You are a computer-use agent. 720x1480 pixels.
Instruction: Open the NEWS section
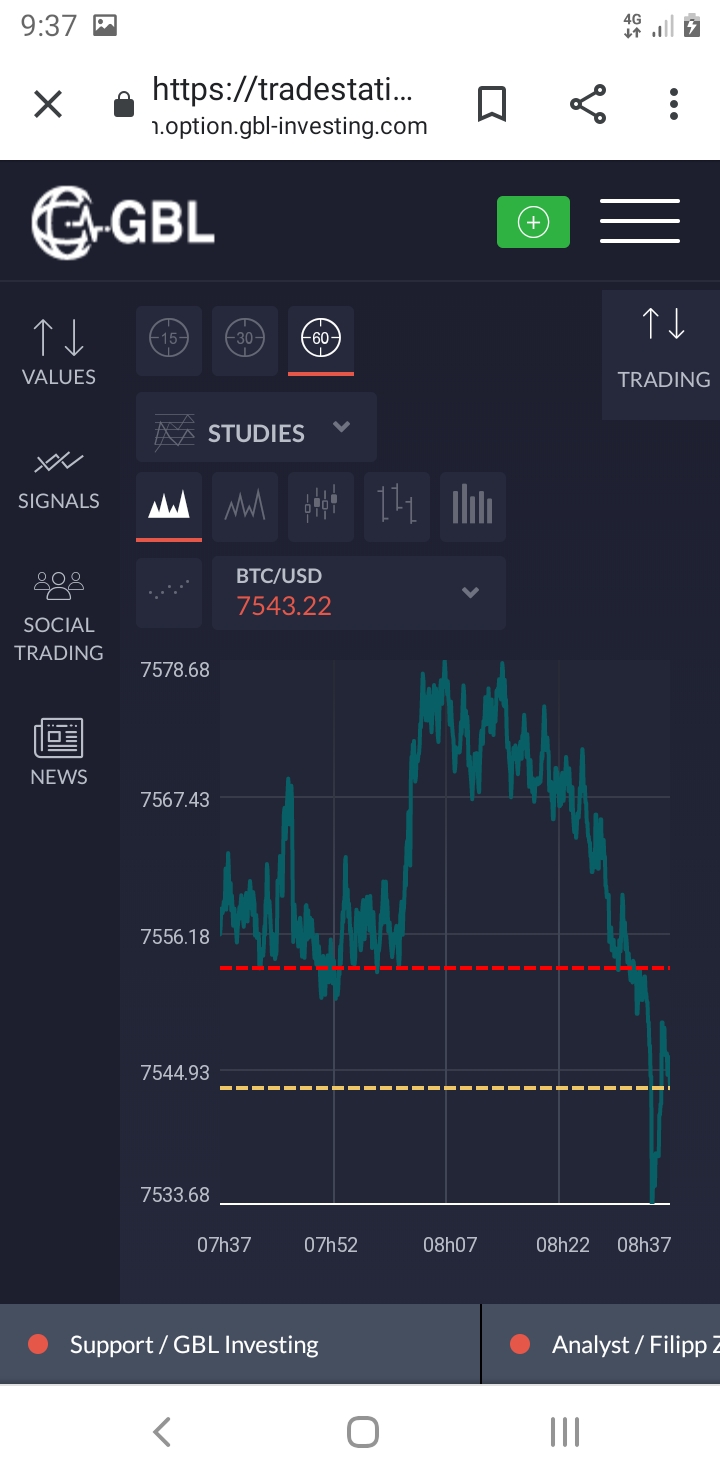point(59,753)
